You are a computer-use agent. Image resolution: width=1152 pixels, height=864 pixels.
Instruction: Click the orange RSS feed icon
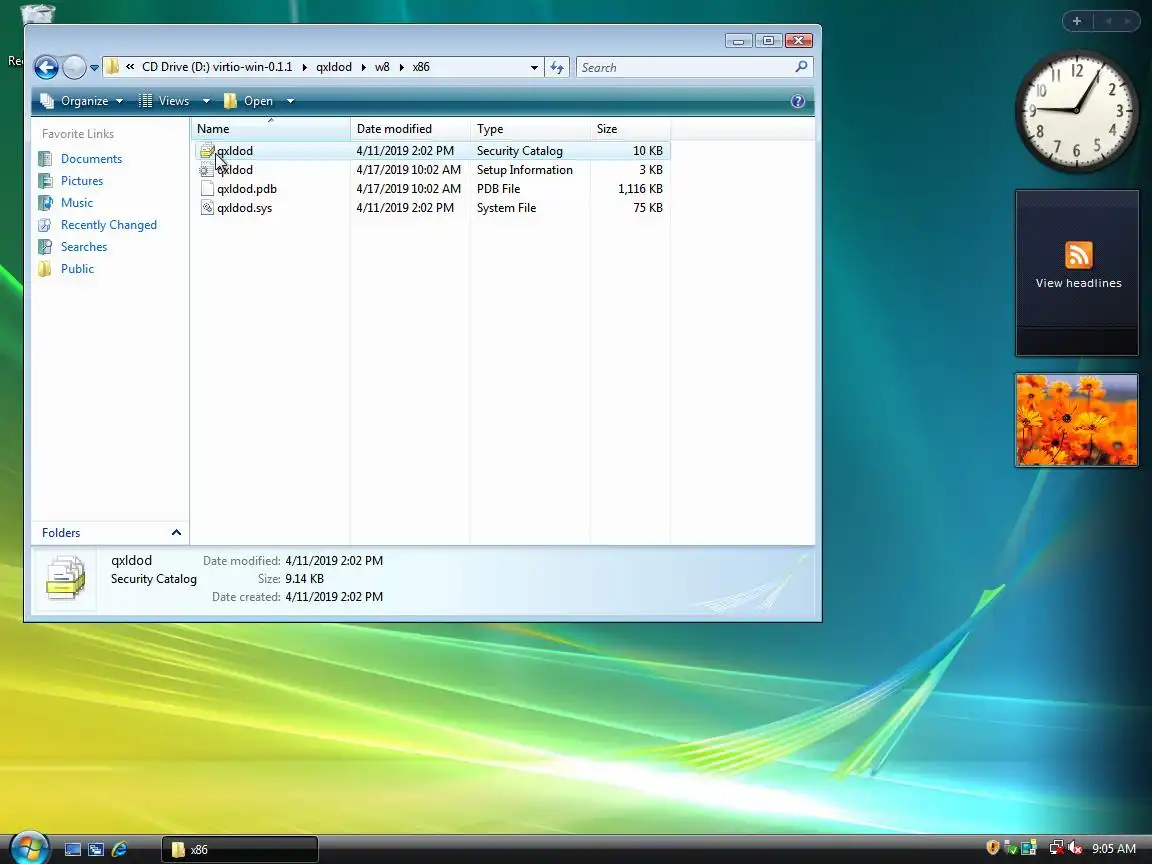[x=1079, y=255]
